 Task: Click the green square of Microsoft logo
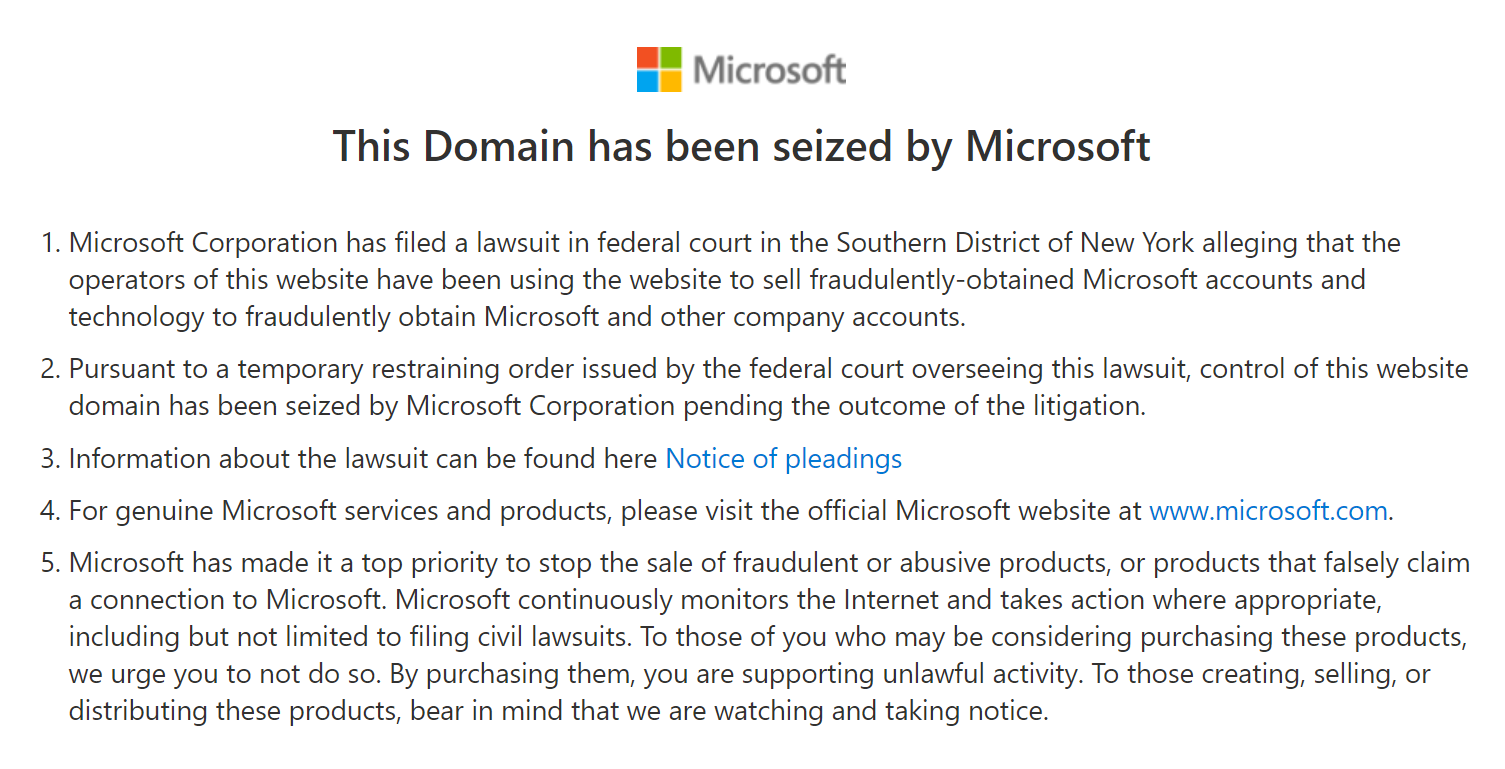[x=670, y=58]
